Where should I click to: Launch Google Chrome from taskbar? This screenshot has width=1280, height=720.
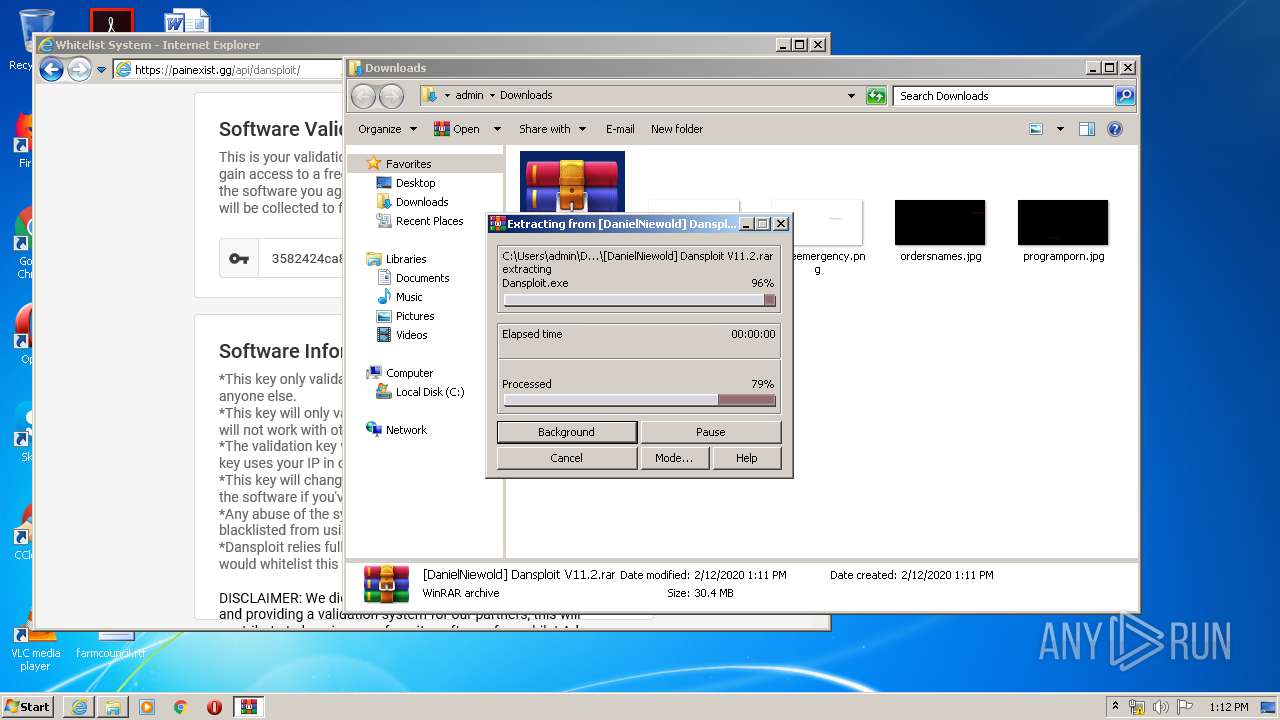pos(181,707)
